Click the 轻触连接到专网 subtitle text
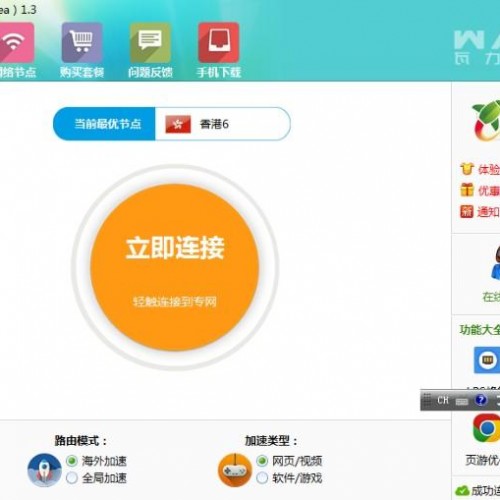The image size is (500, 500). [x=175, y=302]
